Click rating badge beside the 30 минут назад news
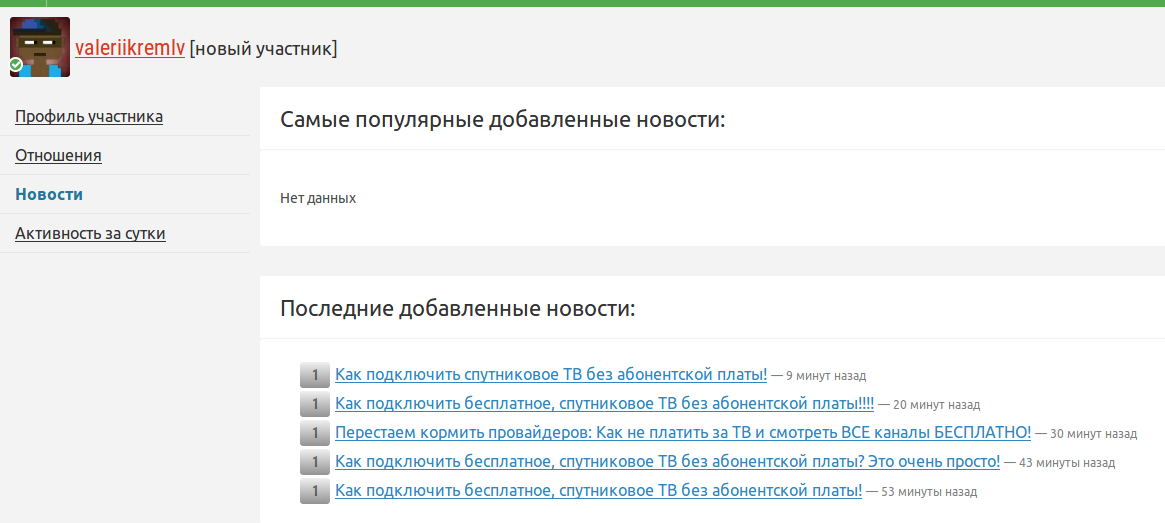1165x523 pixels. pyautogui.click(x=314, y=433)
